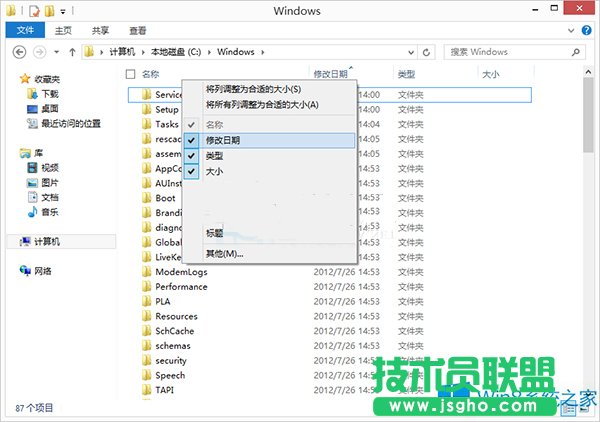Select the PLA folder icon
Viewport: 600px width, 422px height.
[x=147, y=301]
